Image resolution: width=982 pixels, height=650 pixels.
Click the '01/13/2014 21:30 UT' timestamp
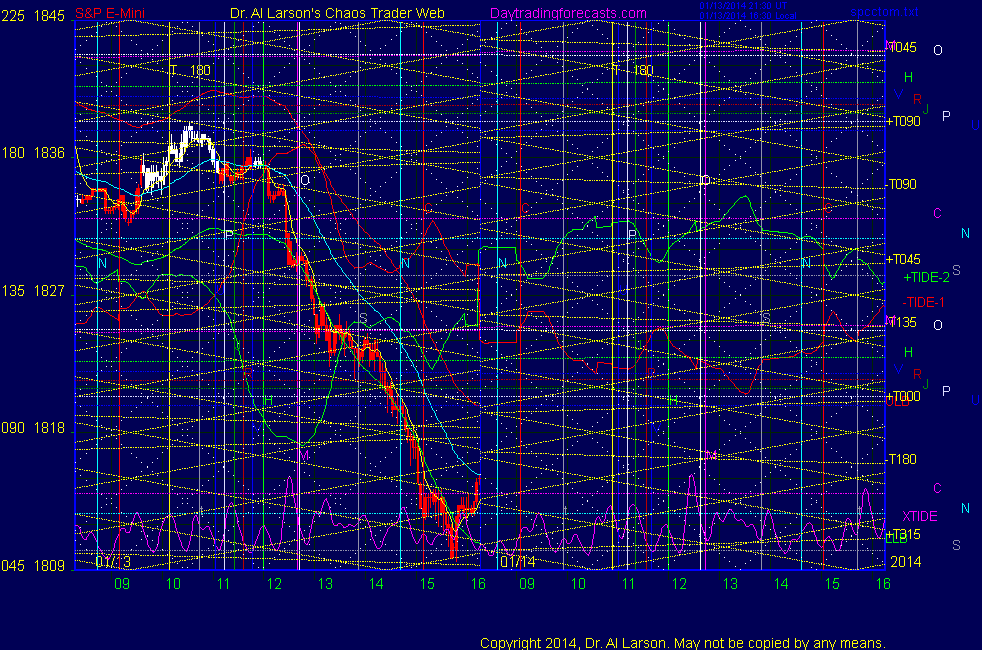(x=743, y=6)
